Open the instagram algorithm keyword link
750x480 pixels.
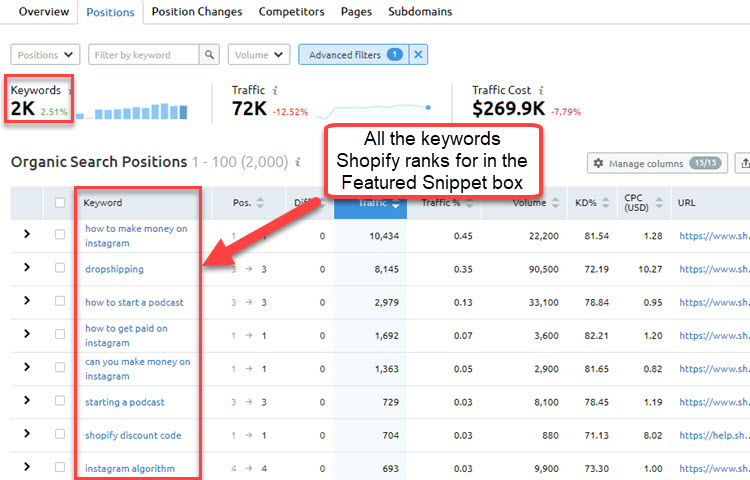coord(130,468)
